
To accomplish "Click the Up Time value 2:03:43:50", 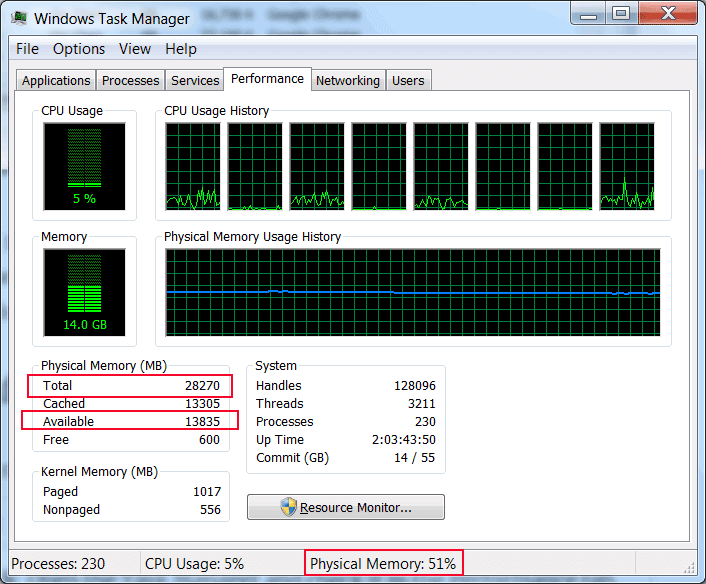I will [x=403, y=440].
